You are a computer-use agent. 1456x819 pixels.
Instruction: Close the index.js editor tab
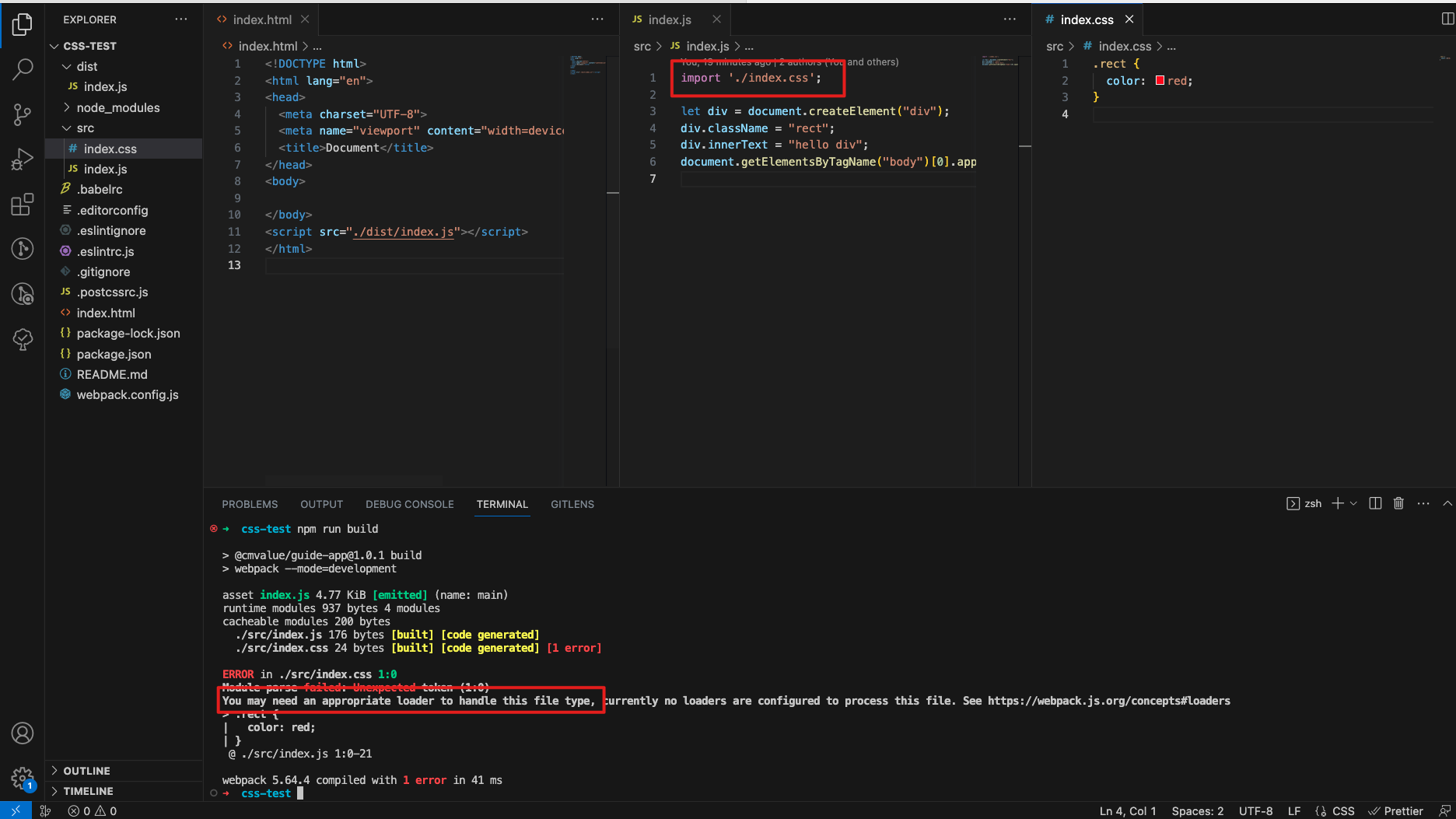(x=716, y=19)
